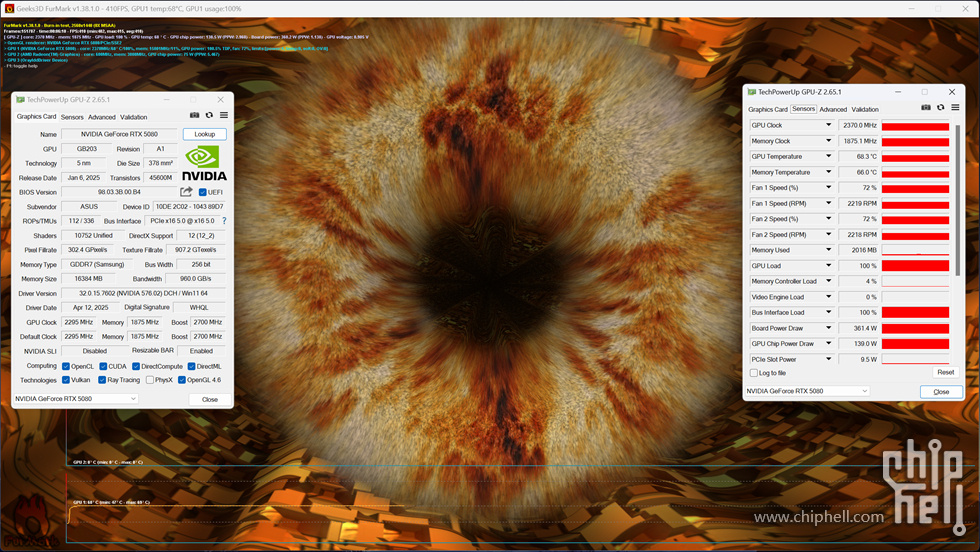The height and width of the screenshot is (552, 980).
Task: Switch to Advanced tab in Sensors window
Action: click(x=833, y=109)
